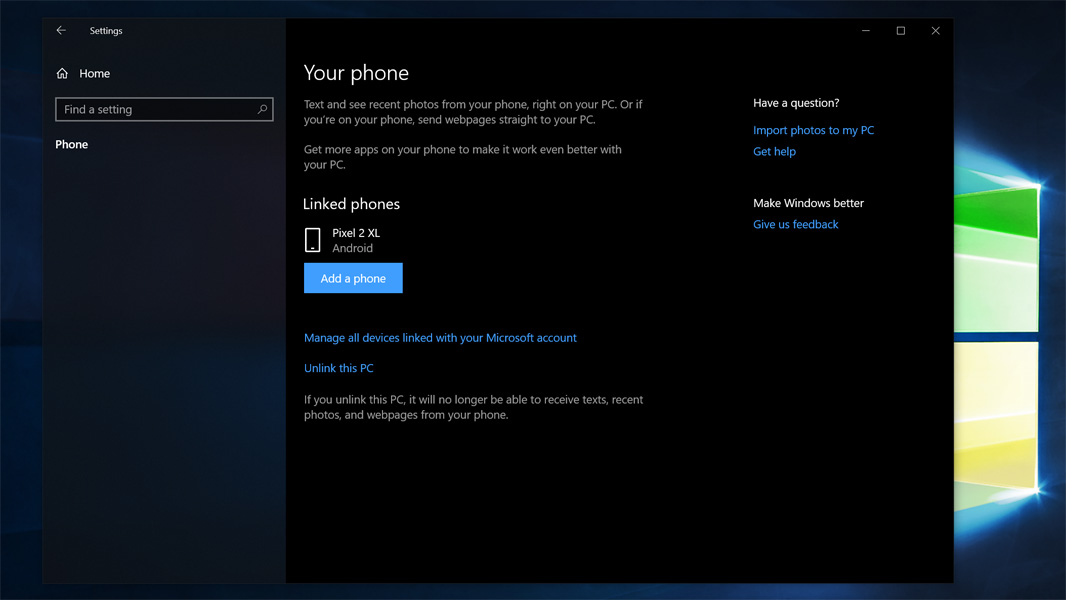Click the Your phone page heading
This screenshot has height=600, width=1066.
356,73
